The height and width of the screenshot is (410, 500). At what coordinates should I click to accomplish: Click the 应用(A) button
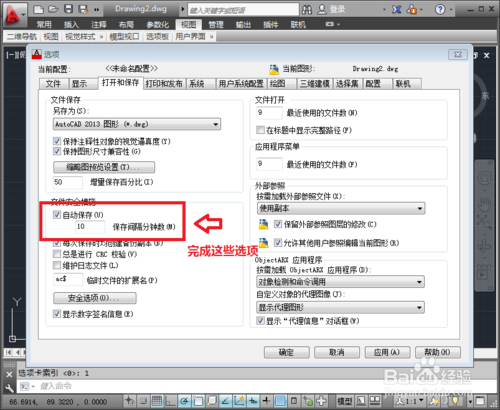coord(387,352)
